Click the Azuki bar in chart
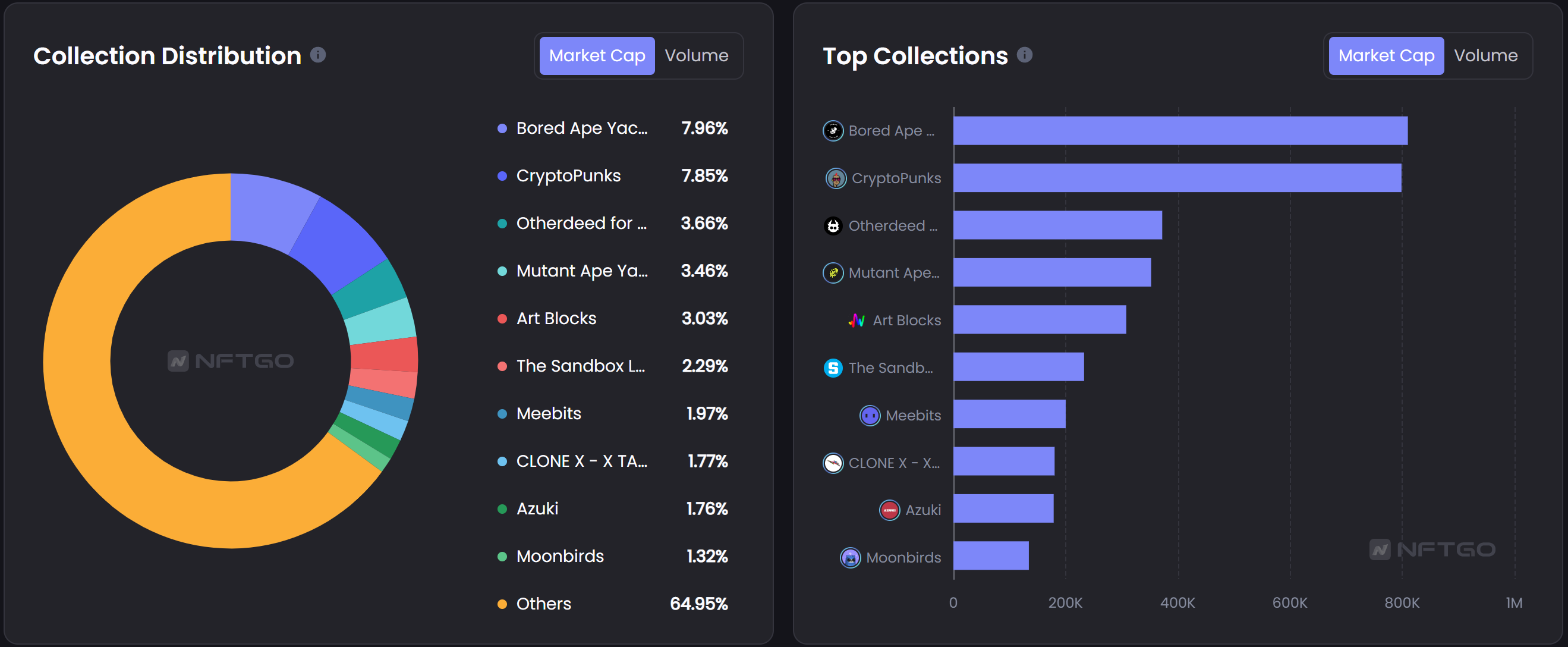1568x647 pixels. tap(1004, 508)
